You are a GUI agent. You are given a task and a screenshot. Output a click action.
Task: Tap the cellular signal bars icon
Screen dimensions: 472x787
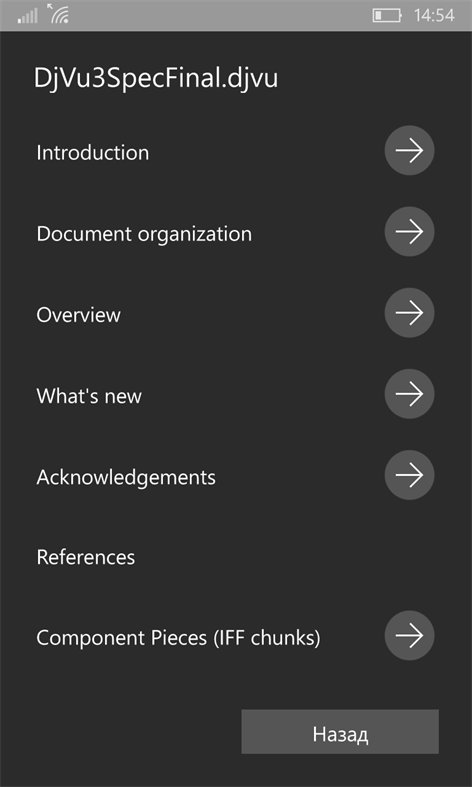(x=28, y=16)
